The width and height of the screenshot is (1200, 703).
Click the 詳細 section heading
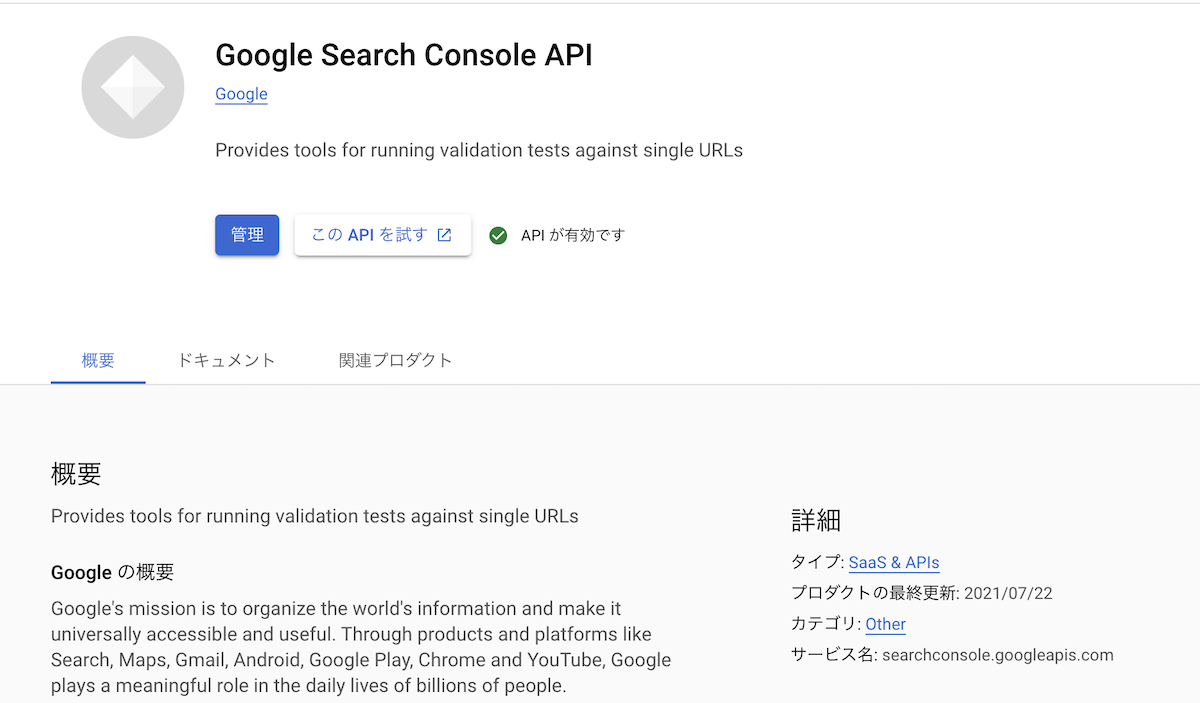point(814,520)
